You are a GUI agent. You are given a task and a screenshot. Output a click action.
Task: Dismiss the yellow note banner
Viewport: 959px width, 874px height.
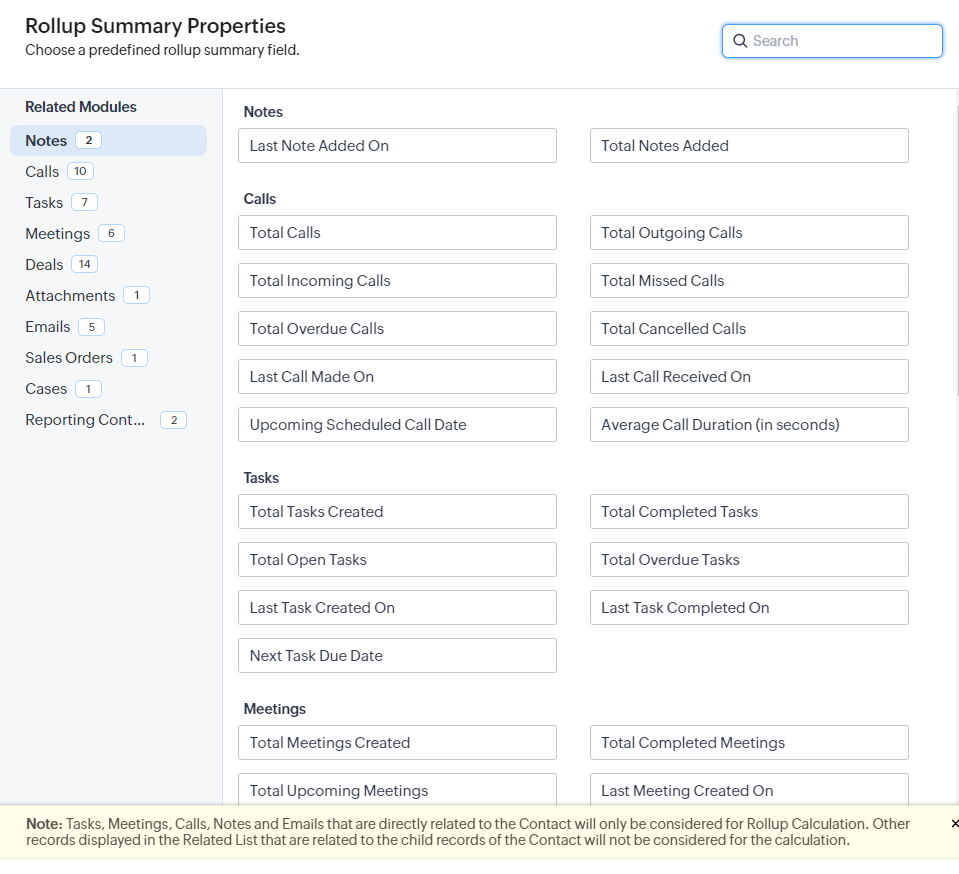[x=954, y=823]
